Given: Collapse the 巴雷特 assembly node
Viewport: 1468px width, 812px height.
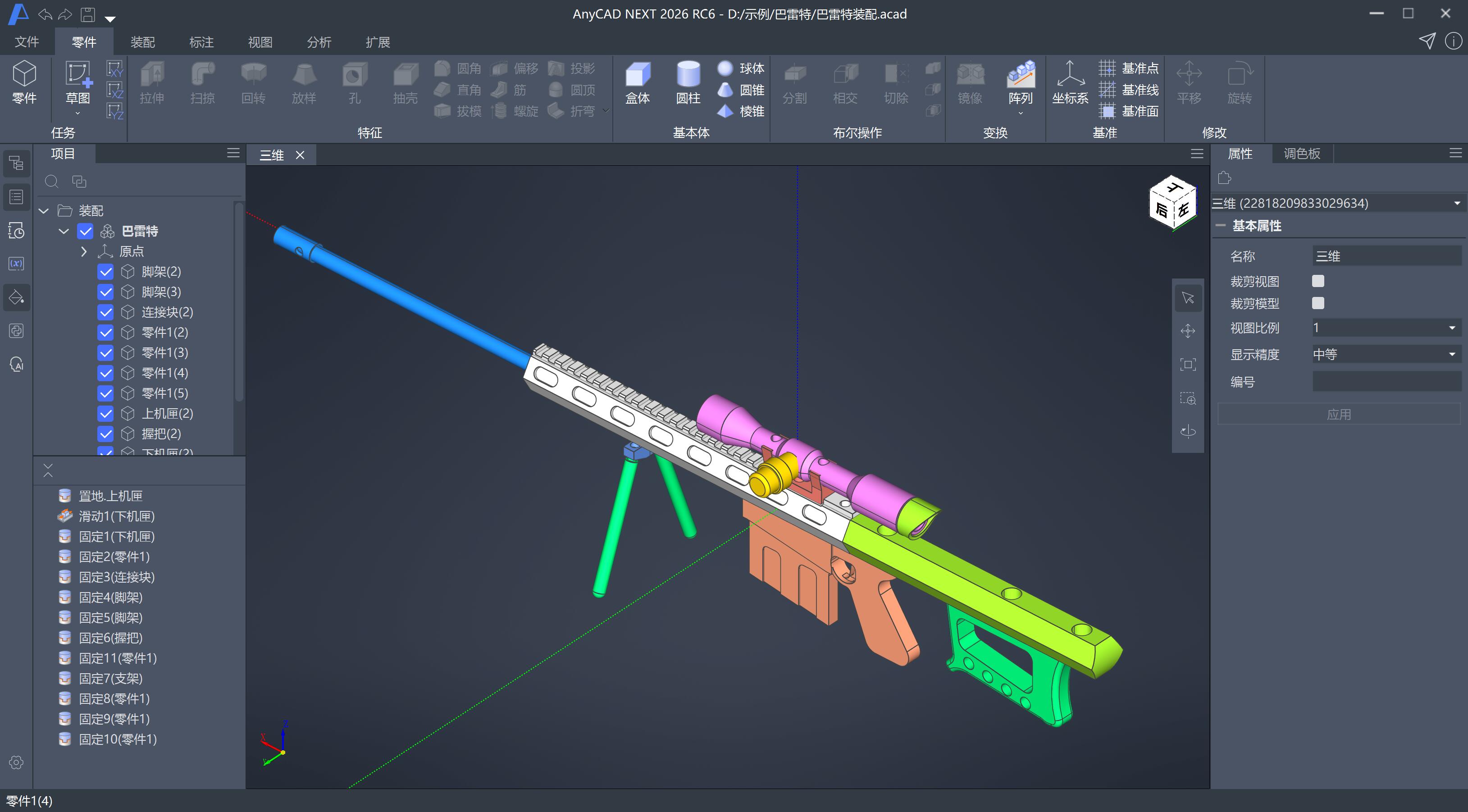Looking at the screenshot, I should (x=64, y=231).
